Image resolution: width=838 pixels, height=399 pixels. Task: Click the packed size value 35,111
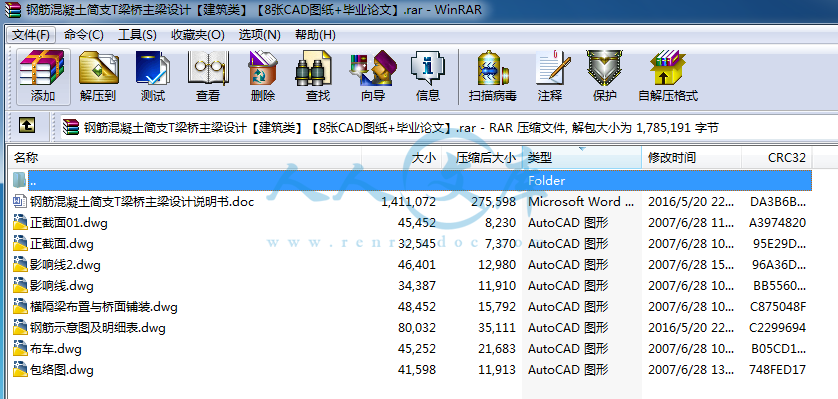[x=497, y=327]
